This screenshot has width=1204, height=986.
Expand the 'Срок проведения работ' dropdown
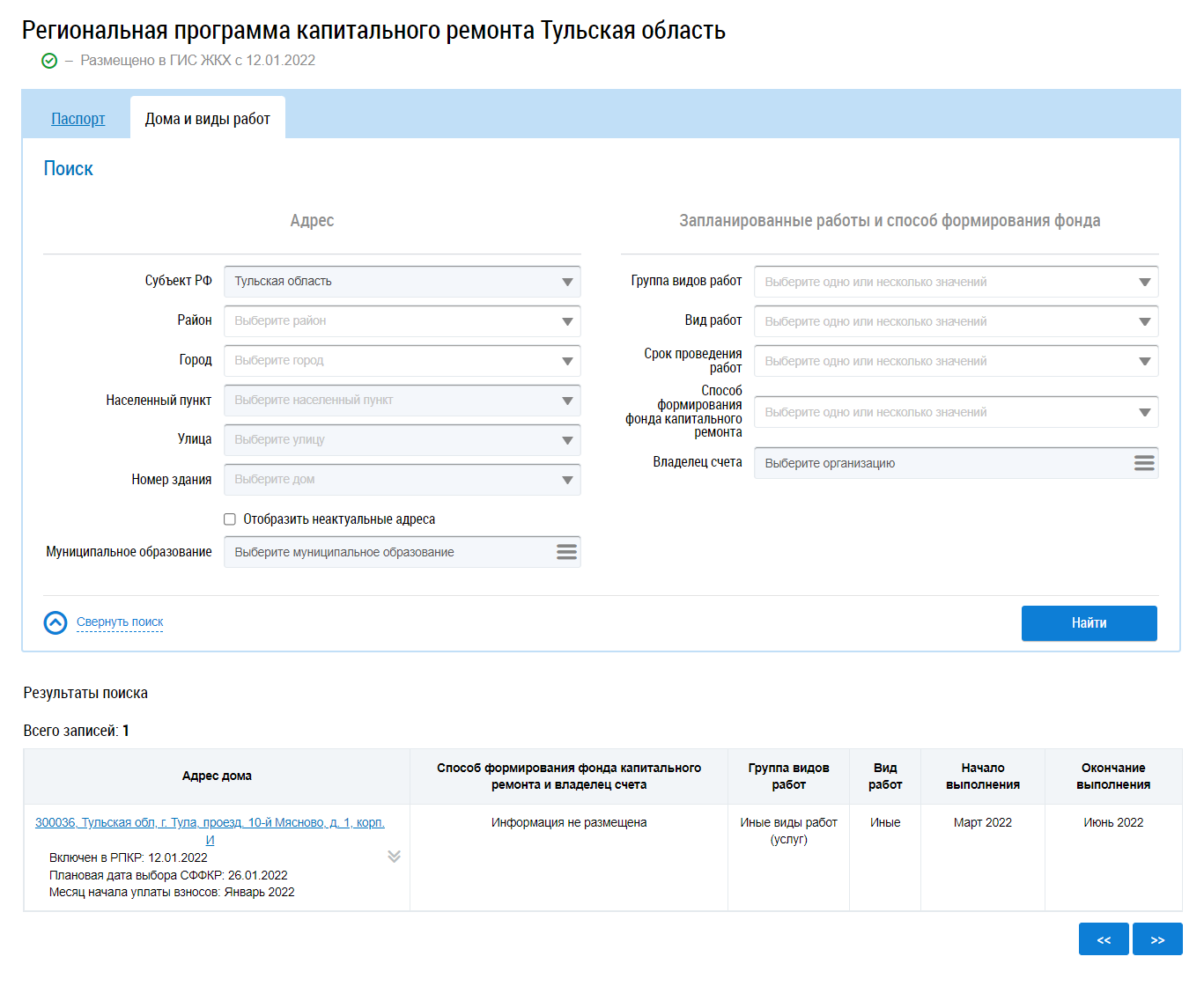pos(956,361)
